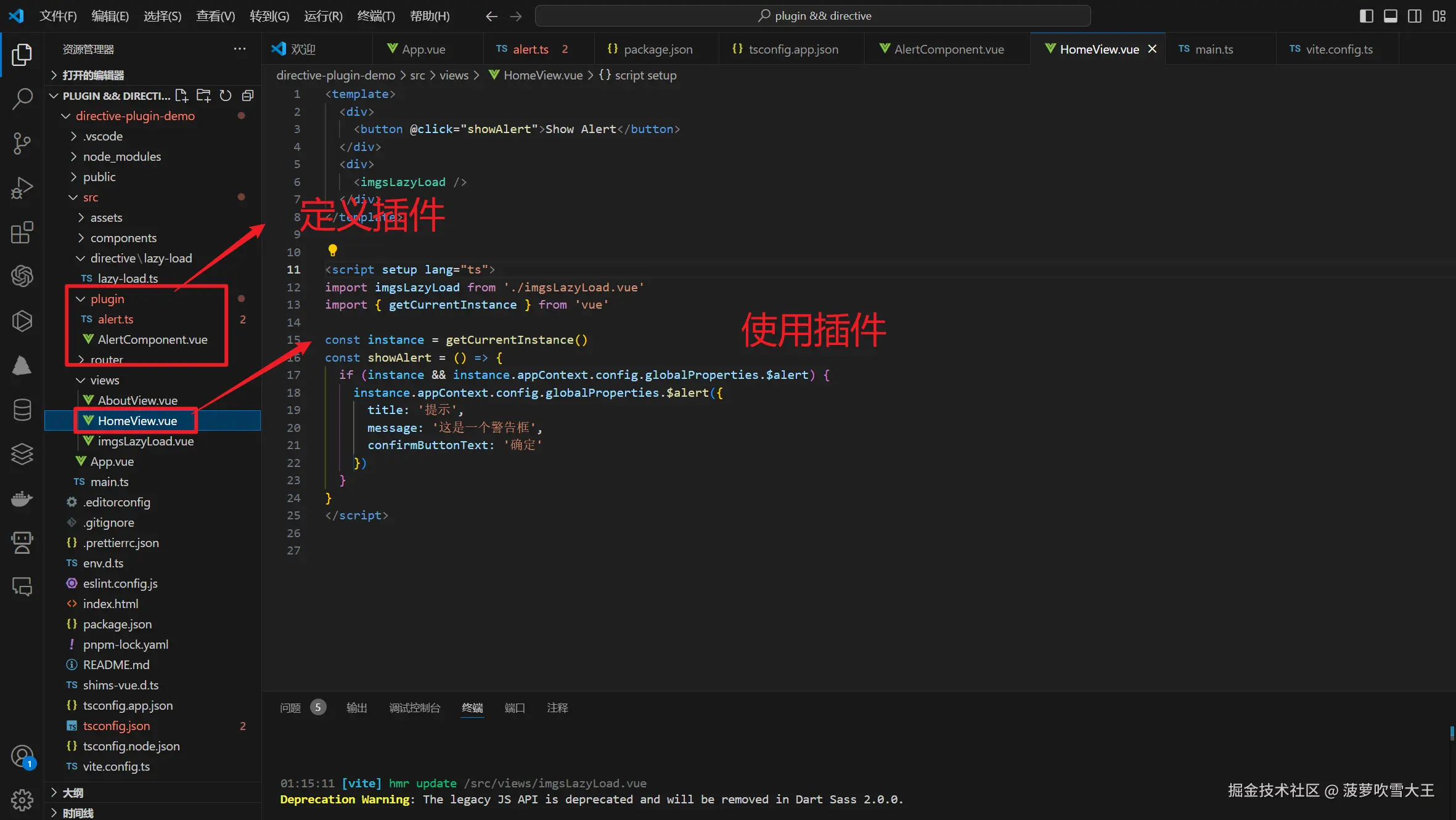
Task: Switch to the alert.ts editor tab
Action: pos(530,49)
